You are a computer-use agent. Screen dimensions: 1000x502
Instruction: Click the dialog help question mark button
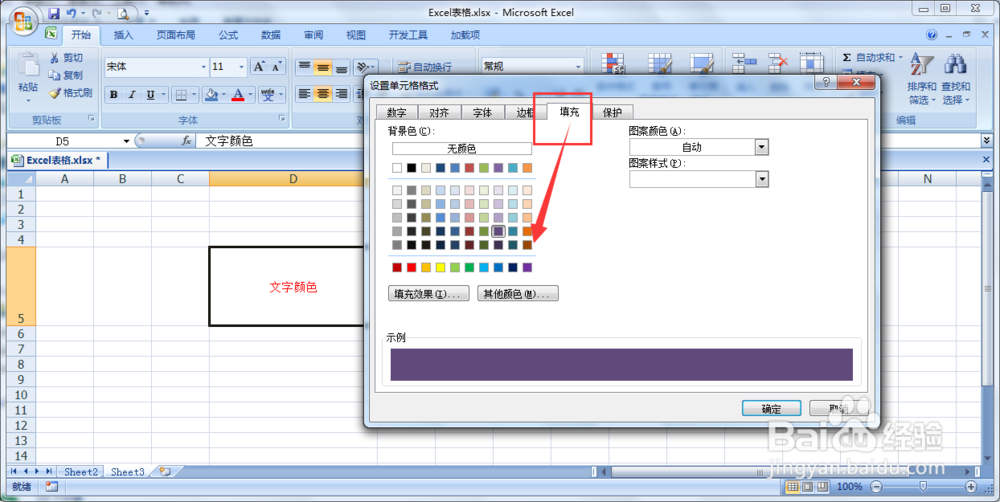tap(826, 82)
